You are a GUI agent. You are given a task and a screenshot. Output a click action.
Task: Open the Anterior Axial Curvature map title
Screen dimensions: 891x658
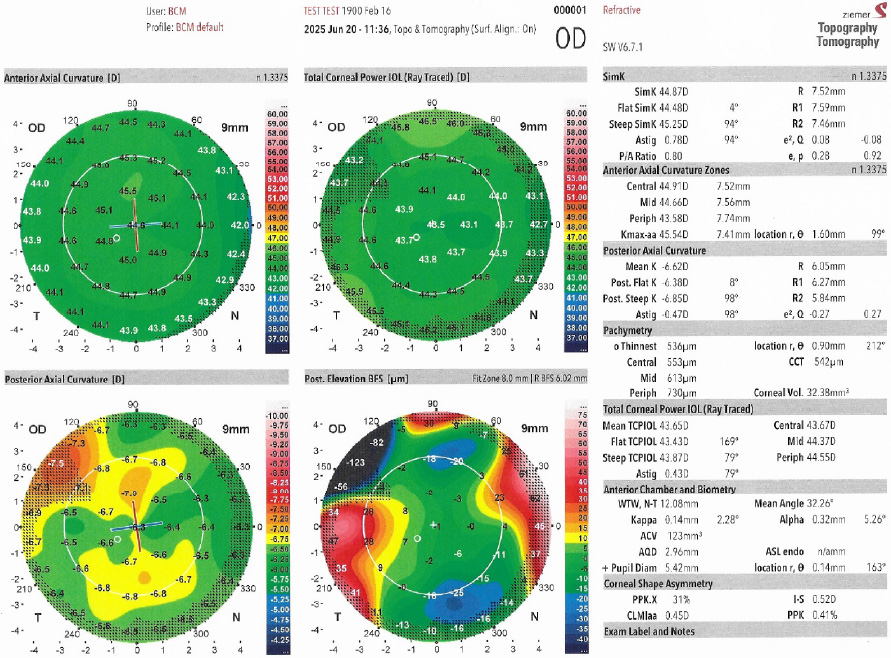pos(65,77)
